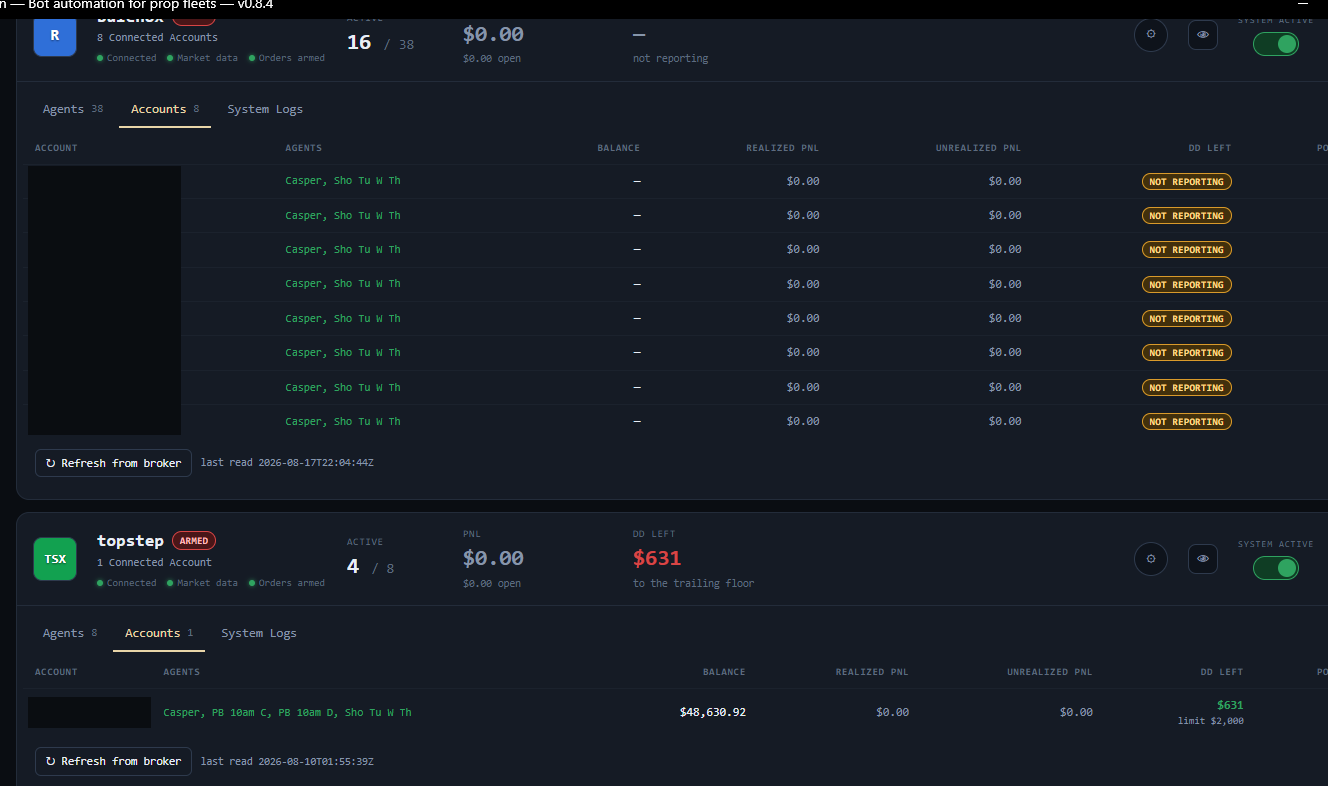Image resolution: width=1328 pixels, height=786 pixels.
Task: Turn off System Active switch for R fleet
Action: click(1276, 44)
